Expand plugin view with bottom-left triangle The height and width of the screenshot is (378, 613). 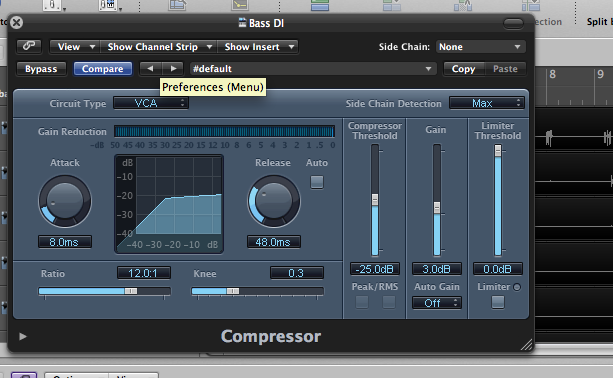23,336
